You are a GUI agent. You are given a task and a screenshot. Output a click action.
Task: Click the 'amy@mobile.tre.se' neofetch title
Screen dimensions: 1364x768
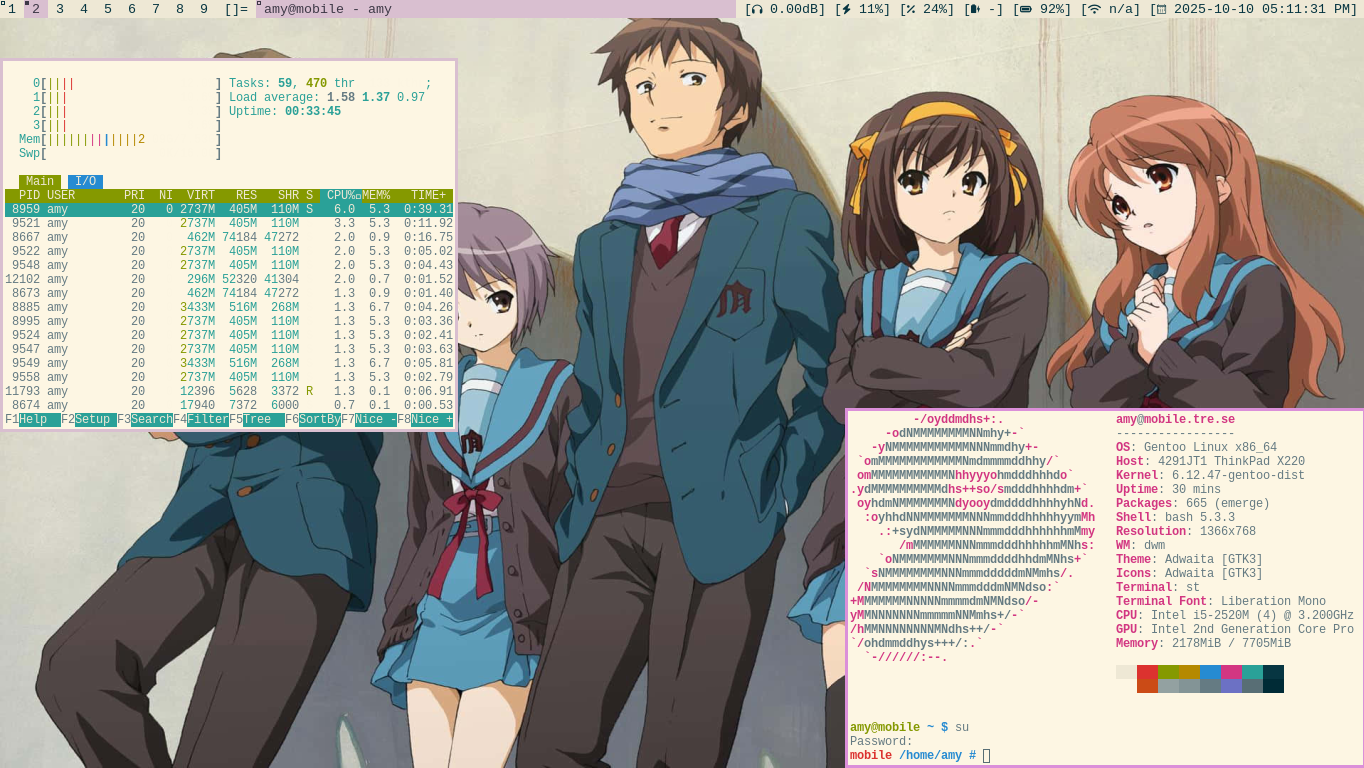tap(1175, 420)
